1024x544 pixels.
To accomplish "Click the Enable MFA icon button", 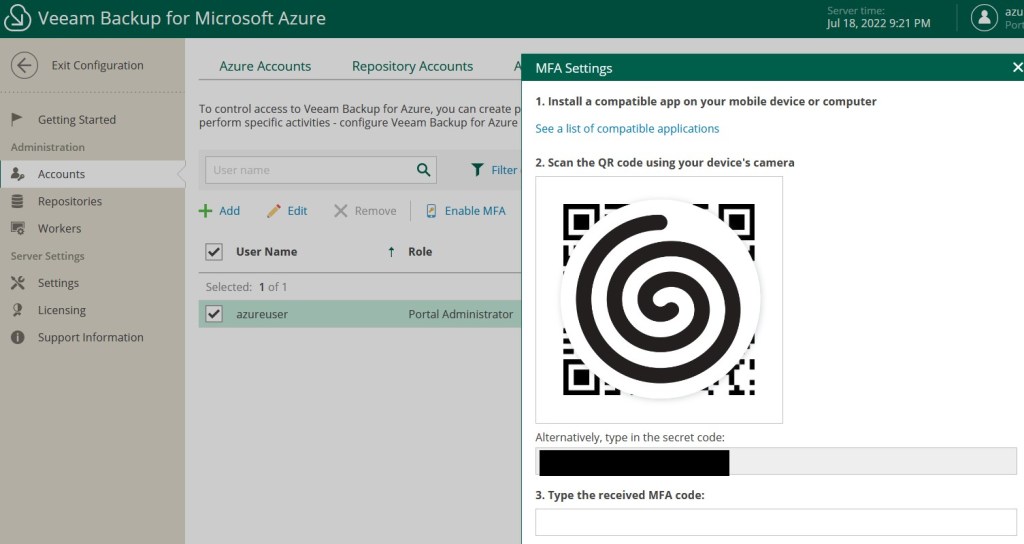I will (x=432, y=211).
